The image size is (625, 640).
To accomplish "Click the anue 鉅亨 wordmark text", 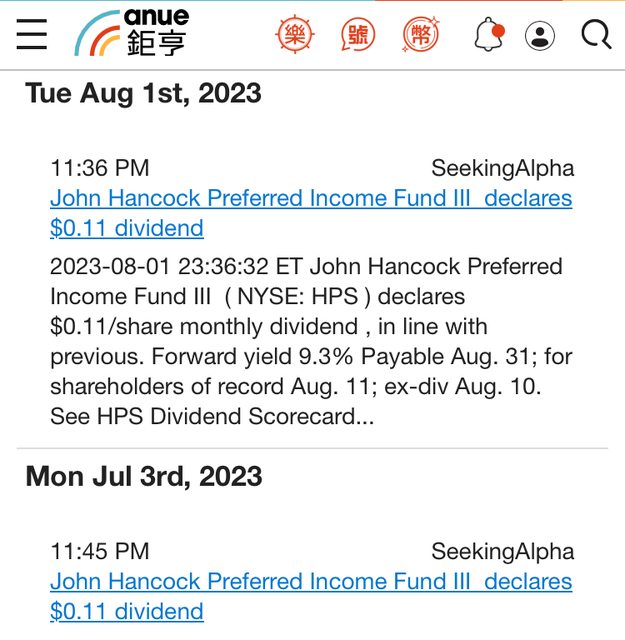I will tap(157, 34).
